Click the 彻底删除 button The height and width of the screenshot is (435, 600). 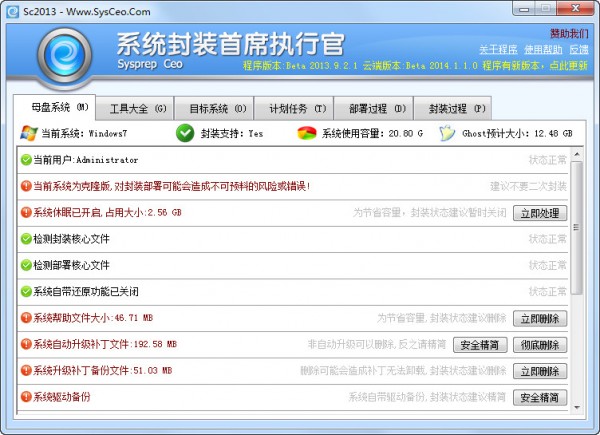(x=540, y=345)
